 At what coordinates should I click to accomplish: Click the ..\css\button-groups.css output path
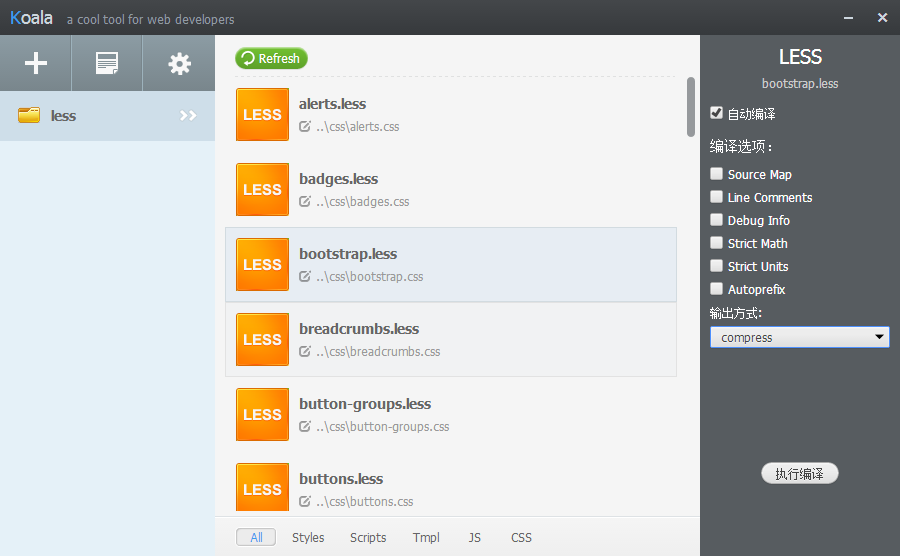coord(383,427)
